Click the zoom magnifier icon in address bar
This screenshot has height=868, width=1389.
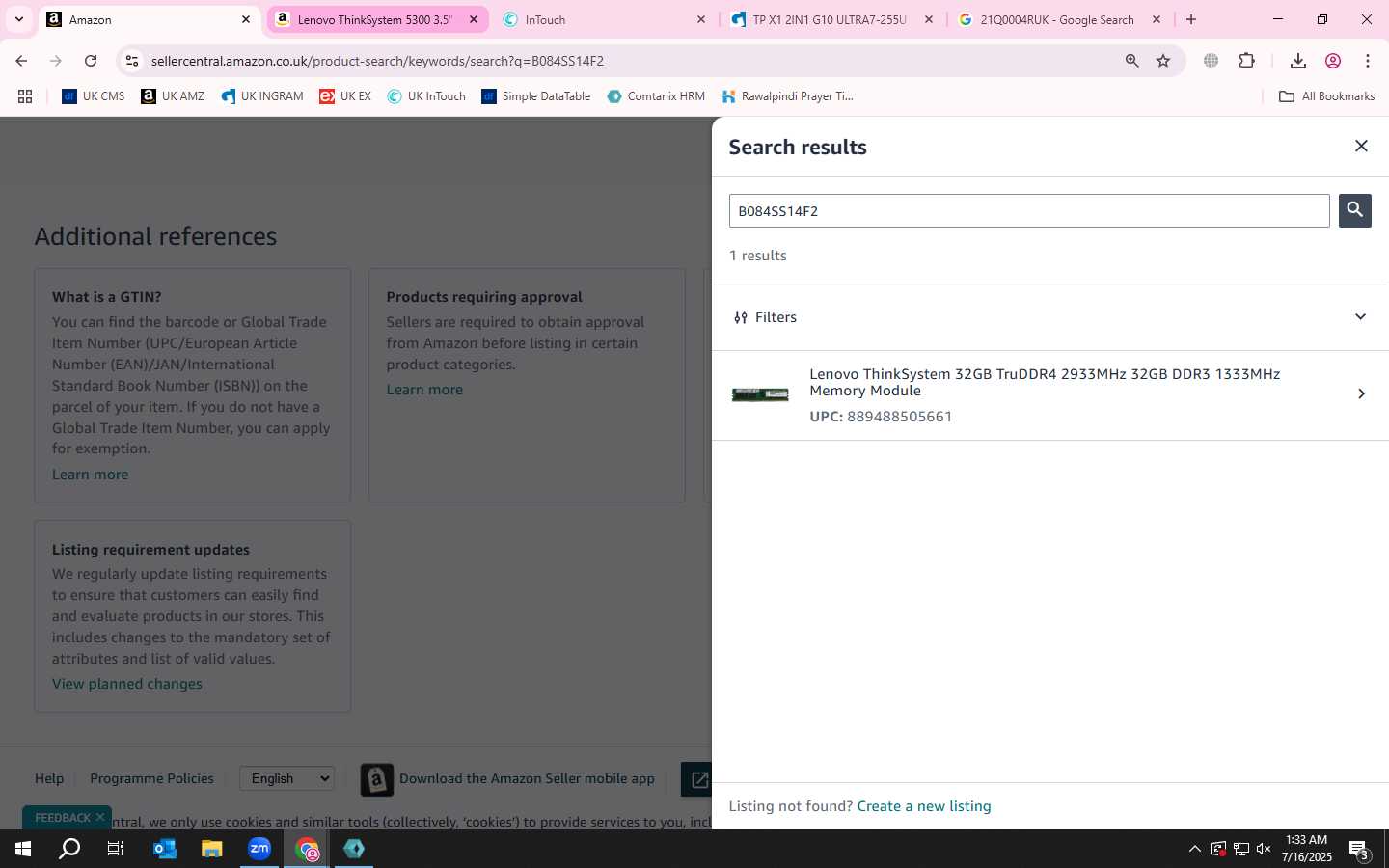pos(1131,61)
